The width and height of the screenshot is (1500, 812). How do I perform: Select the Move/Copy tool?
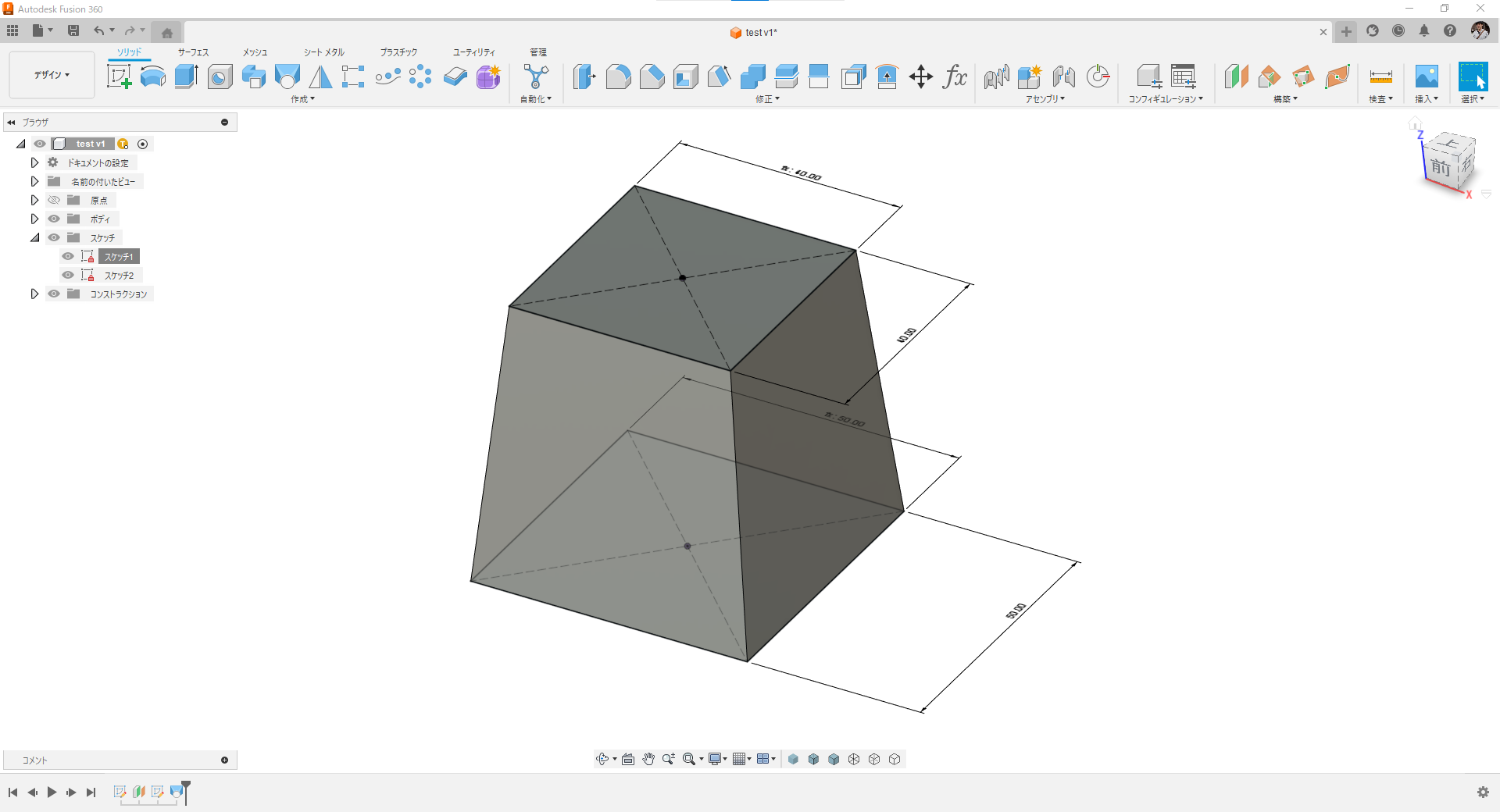point(921,77)
